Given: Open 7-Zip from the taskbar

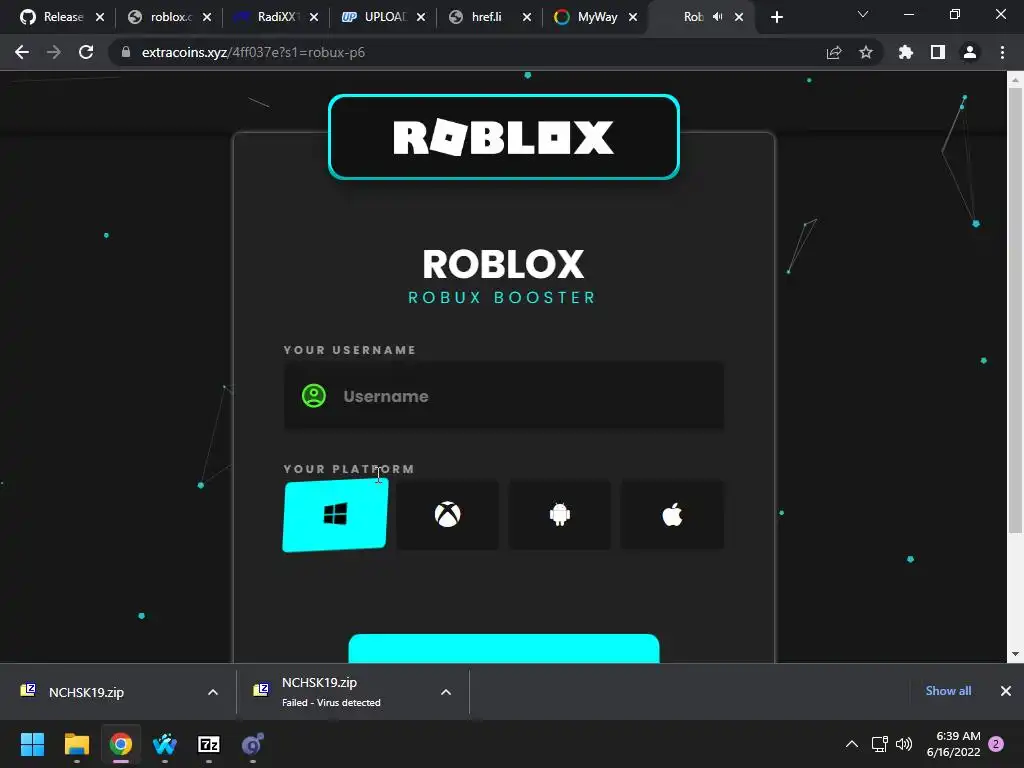Looking at the screenshot, I should click(209, 744).
